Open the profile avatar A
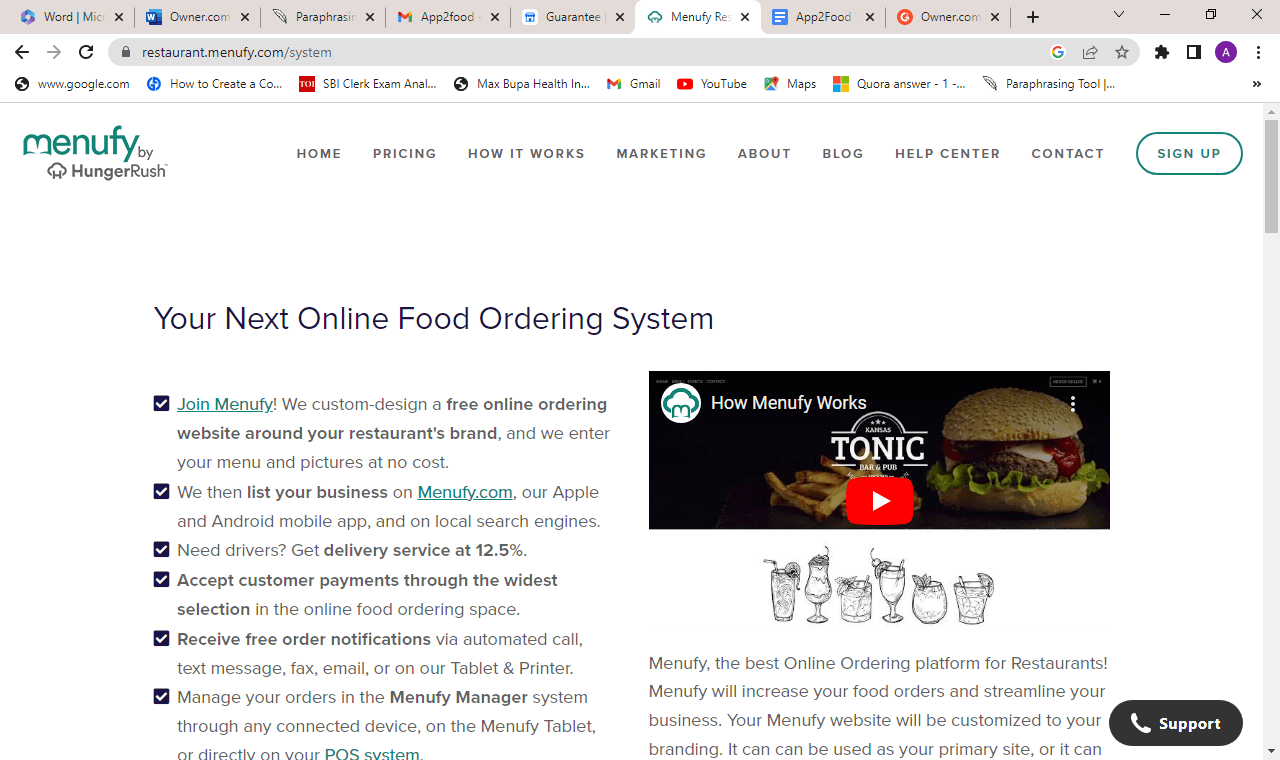1280x760 pixels. tap(1226, 52)
